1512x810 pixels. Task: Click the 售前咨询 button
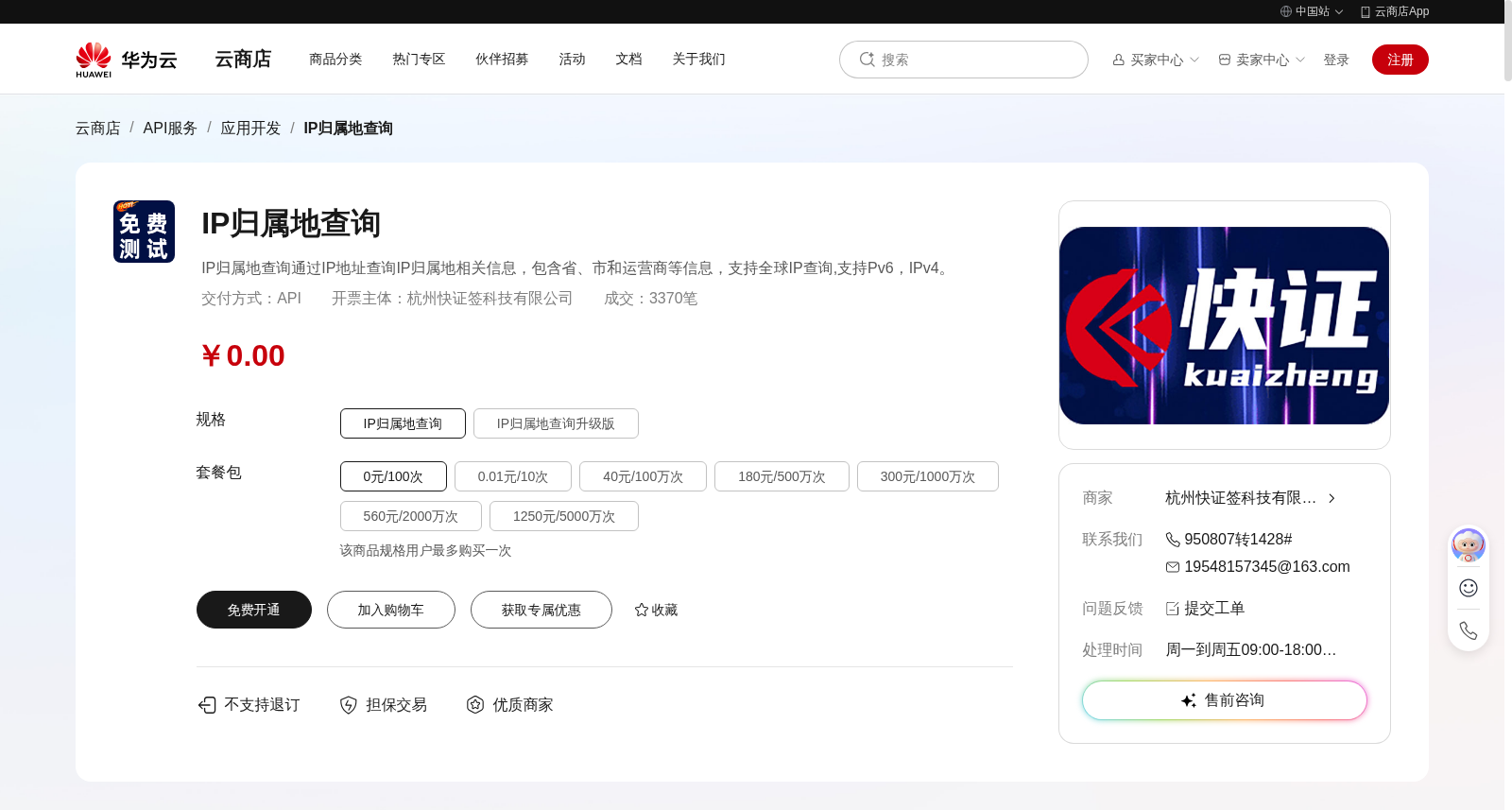(x=1225, y=700)
